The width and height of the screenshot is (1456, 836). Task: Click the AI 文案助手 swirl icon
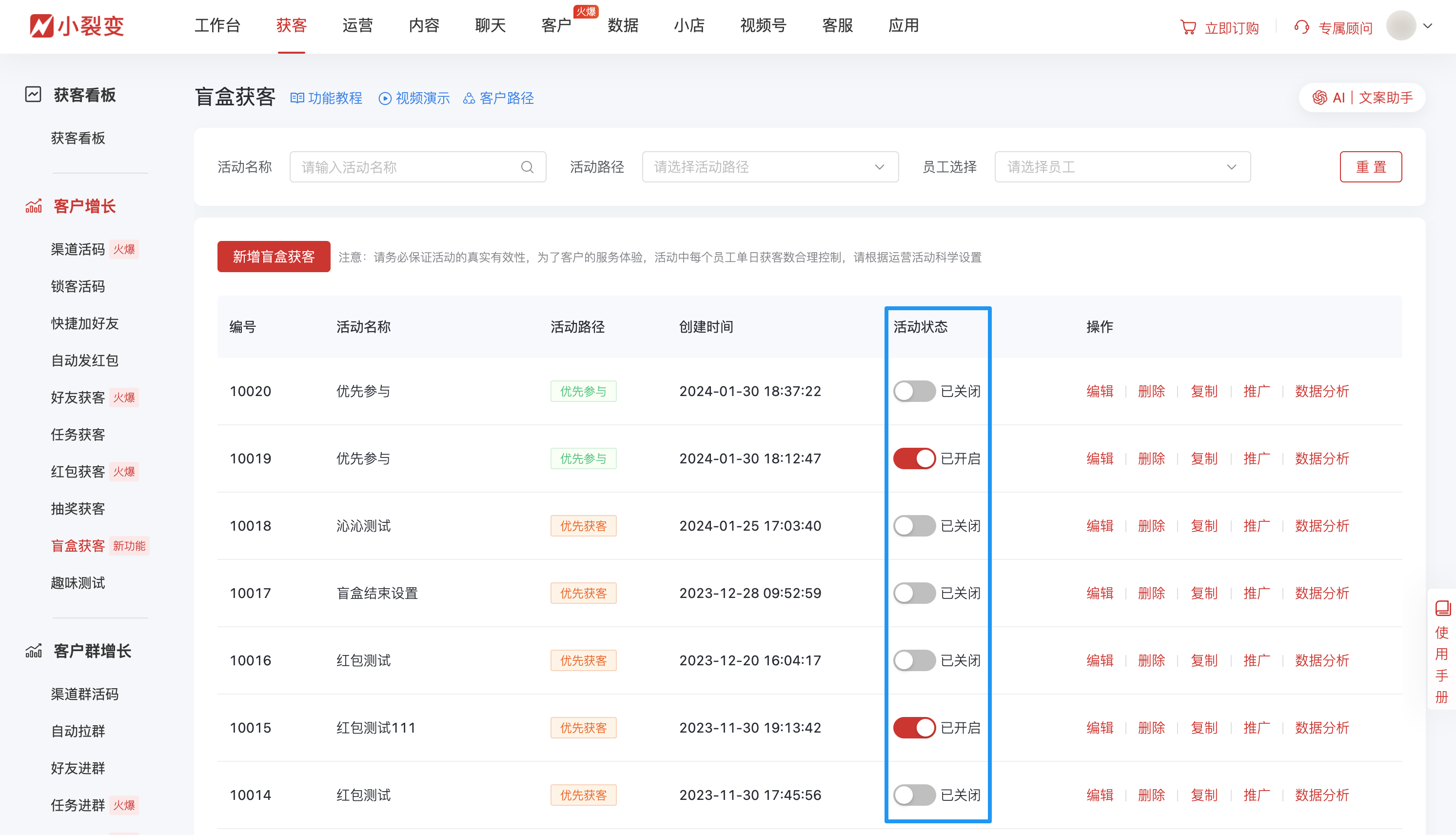click(x=1319, y=98)
